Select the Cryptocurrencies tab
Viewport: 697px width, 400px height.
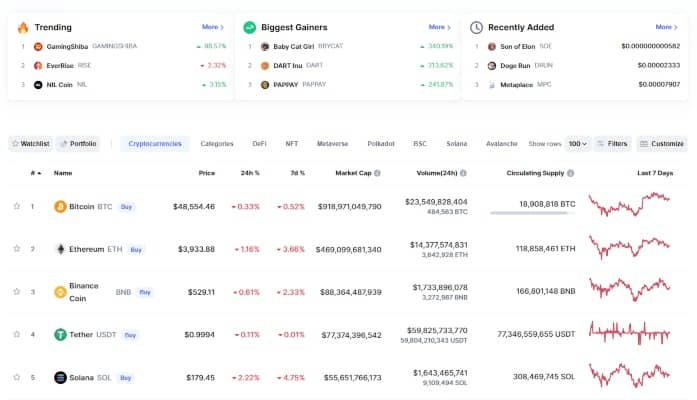pos(155,144)
